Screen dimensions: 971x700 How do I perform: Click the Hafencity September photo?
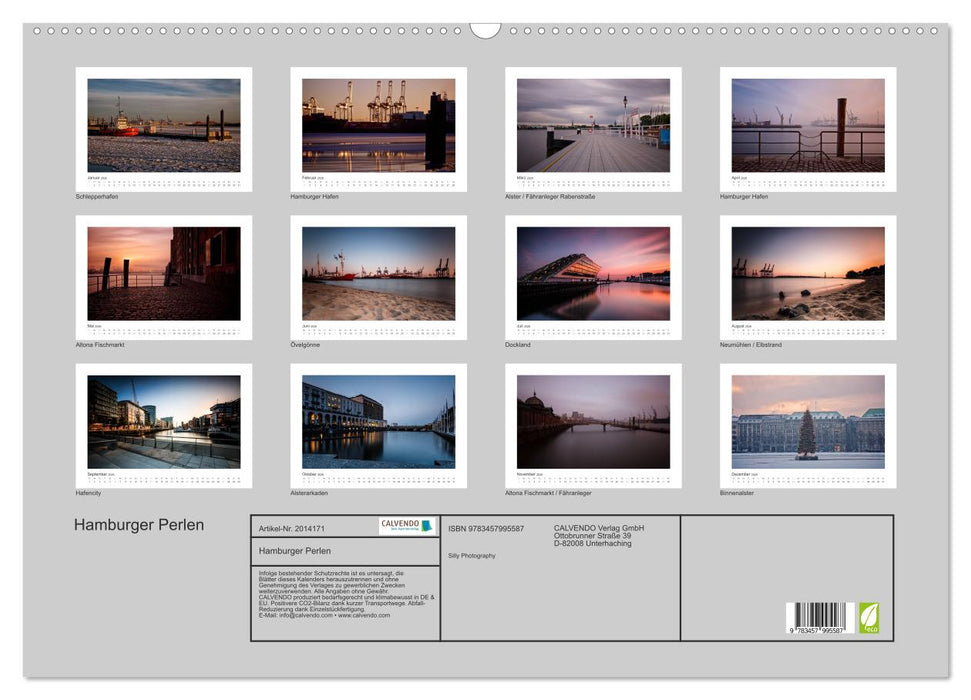point(164,421)
